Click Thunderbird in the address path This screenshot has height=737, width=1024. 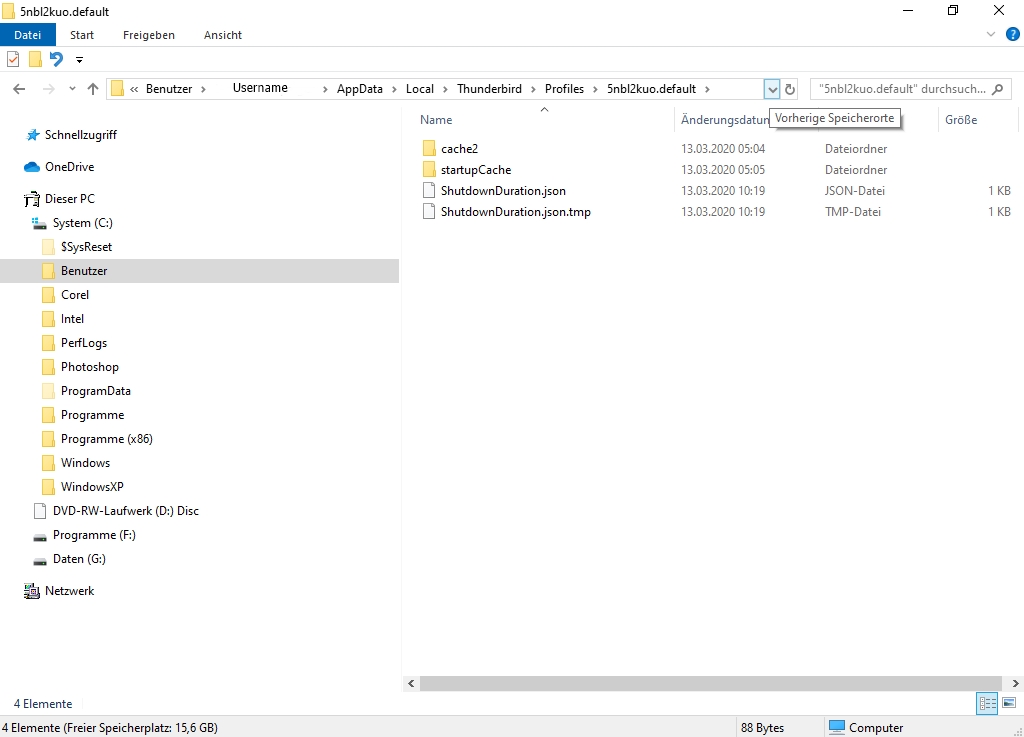point(489,89)
